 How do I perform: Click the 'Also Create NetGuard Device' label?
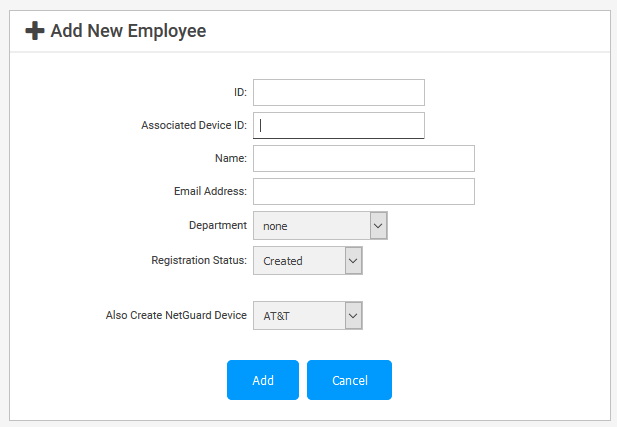[x=176, y=315]
